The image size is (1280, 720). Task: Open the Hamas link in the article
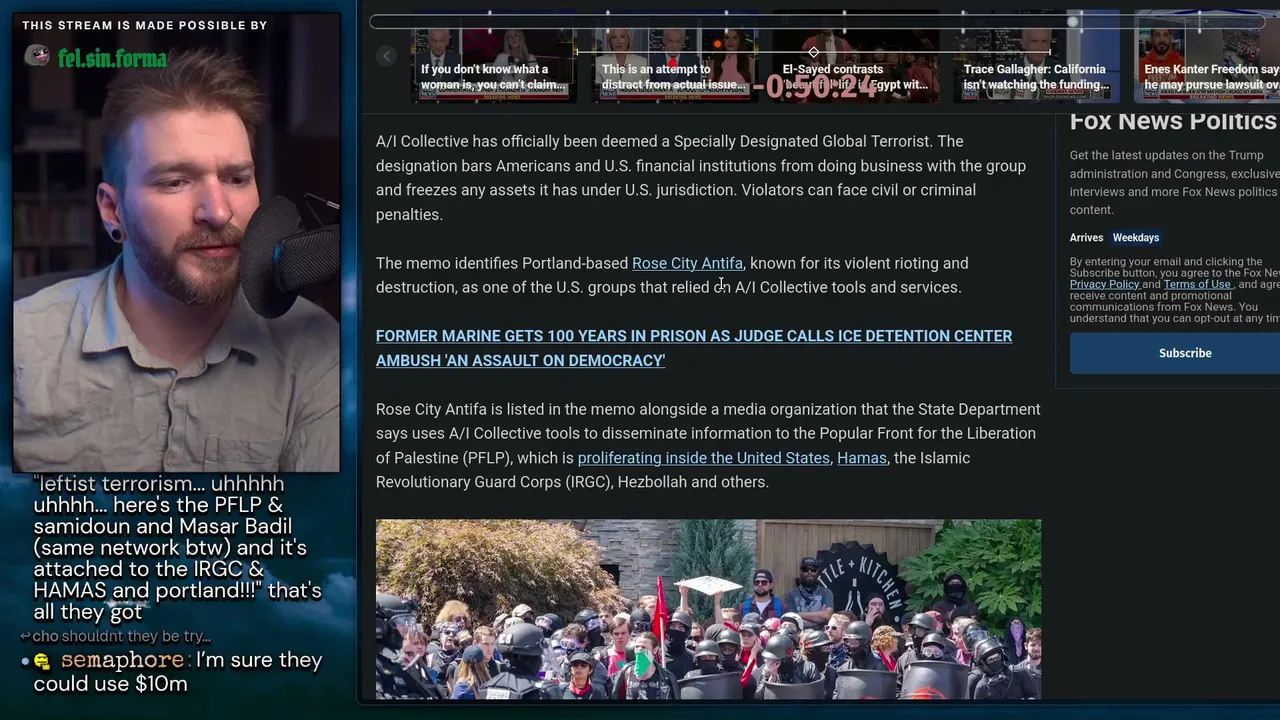pyautogui.click(x=862, y=458)
